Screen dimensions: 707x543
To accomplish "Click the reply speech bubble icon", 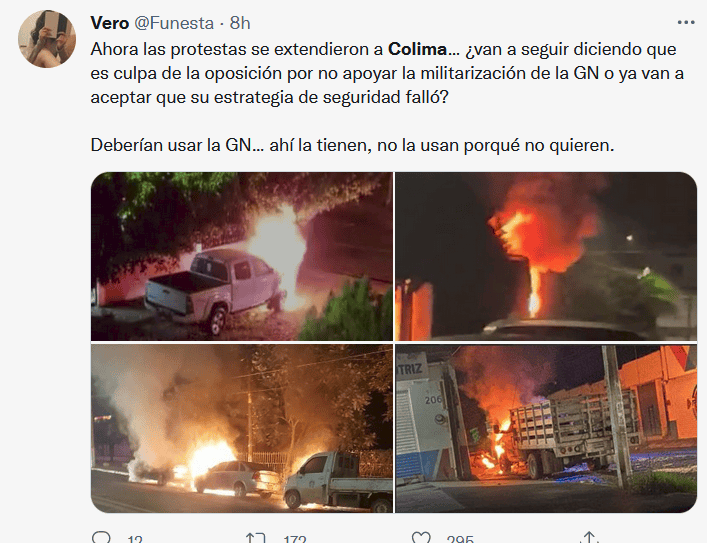I will tap(101, 538).
